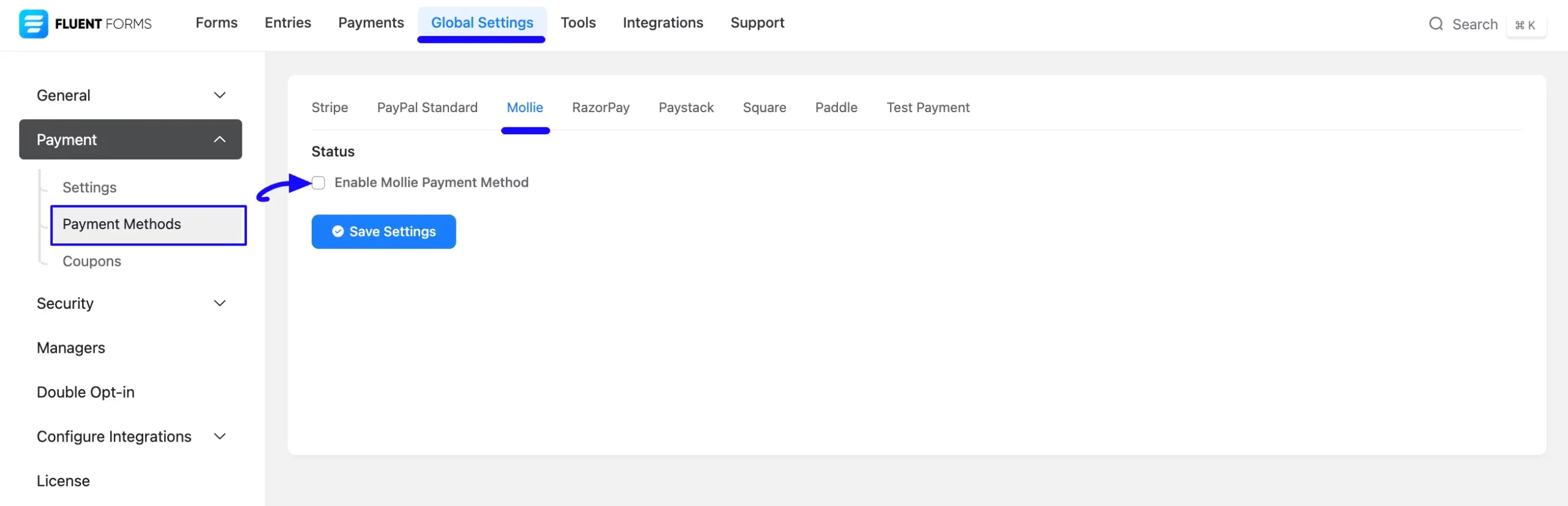The height and width of the screenshot is (506, 1568).
Task: Switch to the Stripe tab
Action: tap(330, 108)
